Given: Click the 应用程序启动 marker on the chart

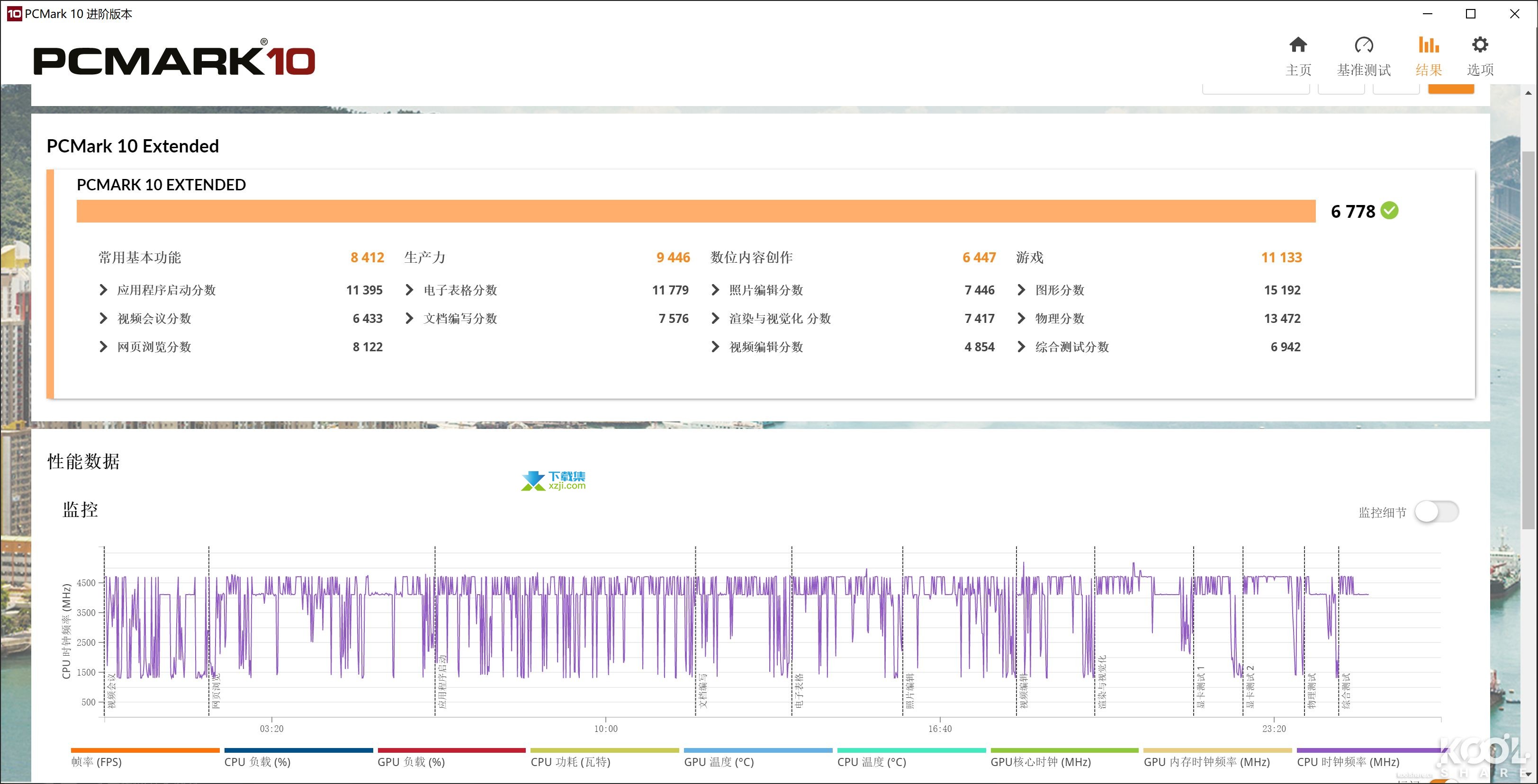Looking at the screenshot, I should click(x=442, y=682).
